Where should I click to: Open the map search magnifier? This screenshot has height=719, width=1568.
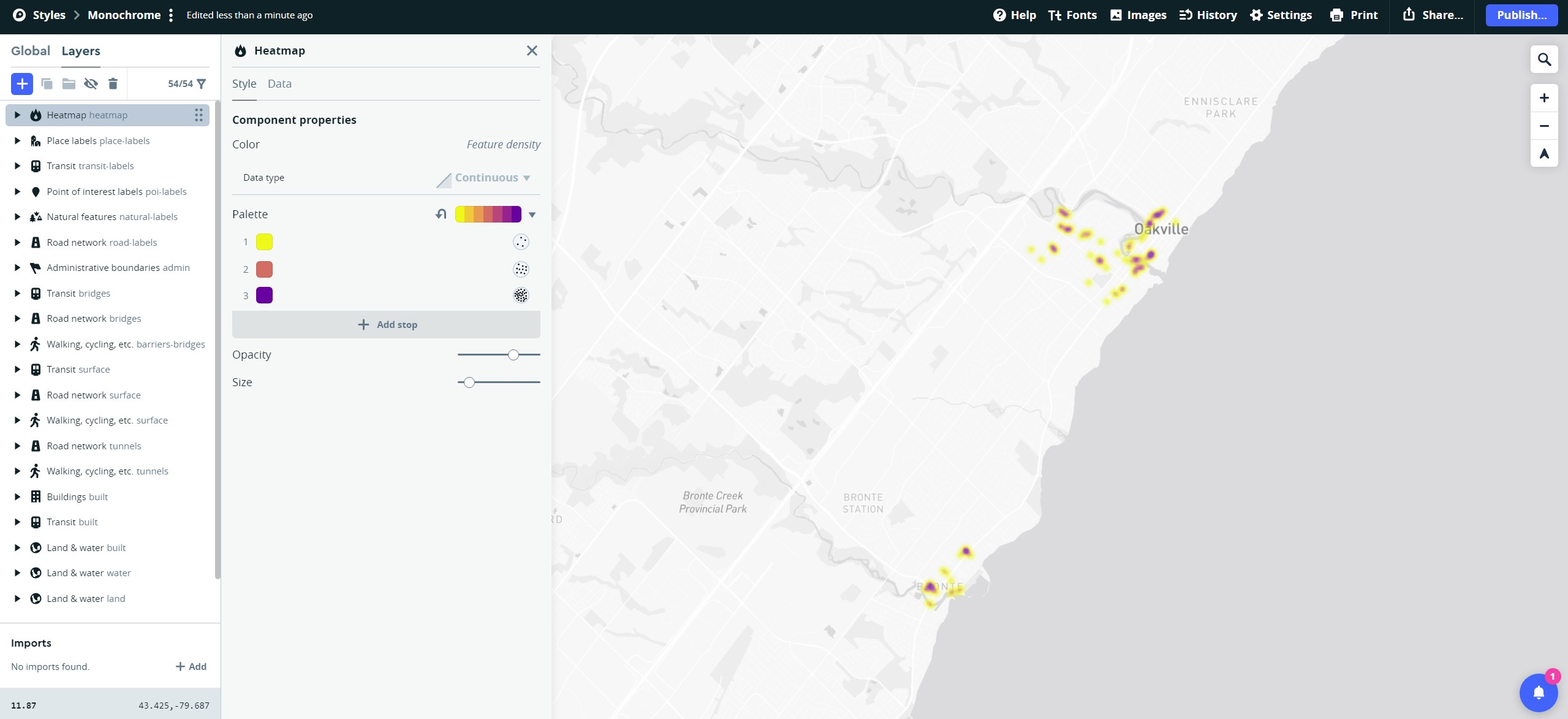(x=1543, y=59)
